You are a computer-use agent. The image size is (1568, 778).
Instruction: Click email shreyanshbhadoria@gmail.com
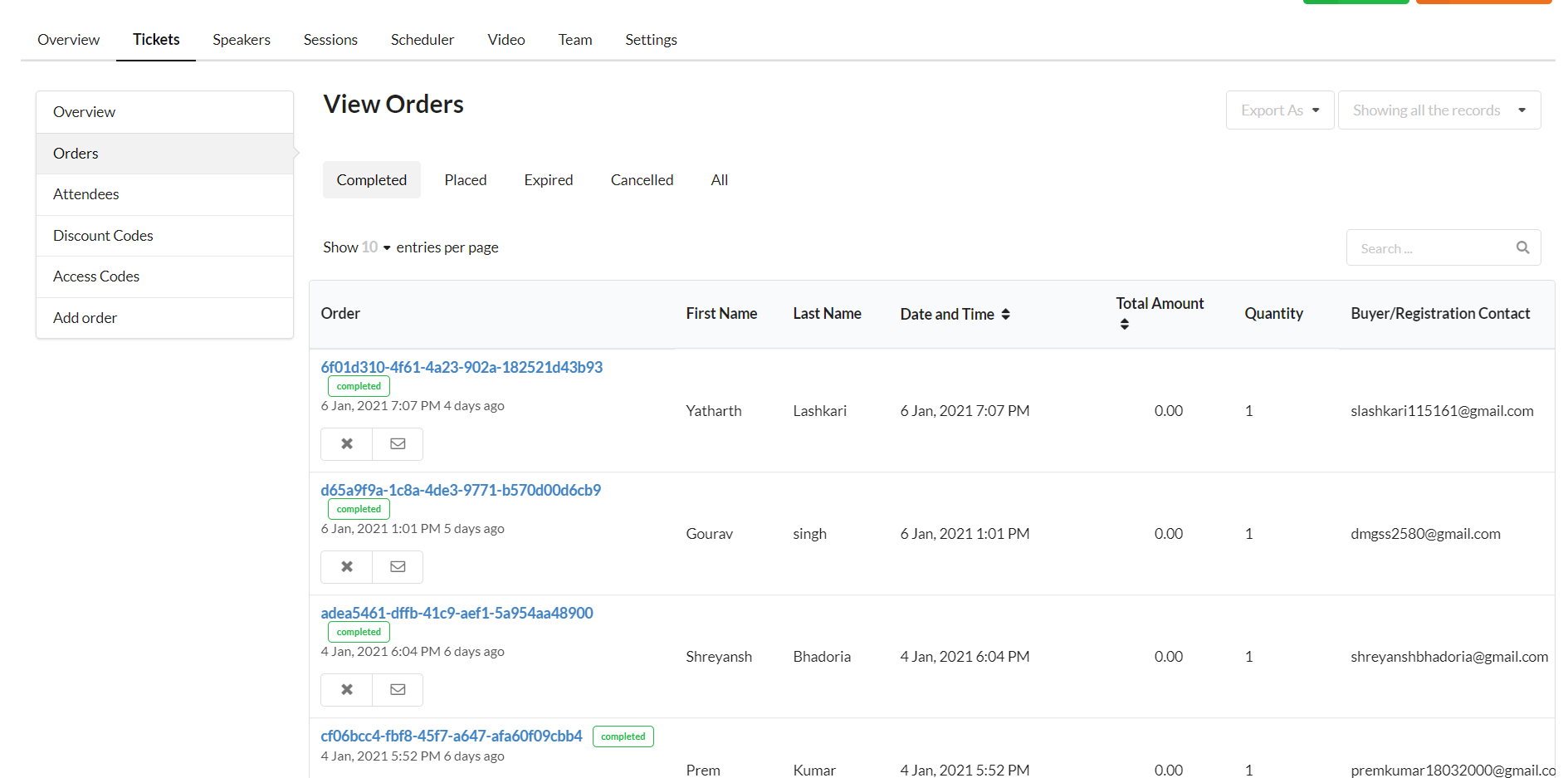tap(1449, 657)
